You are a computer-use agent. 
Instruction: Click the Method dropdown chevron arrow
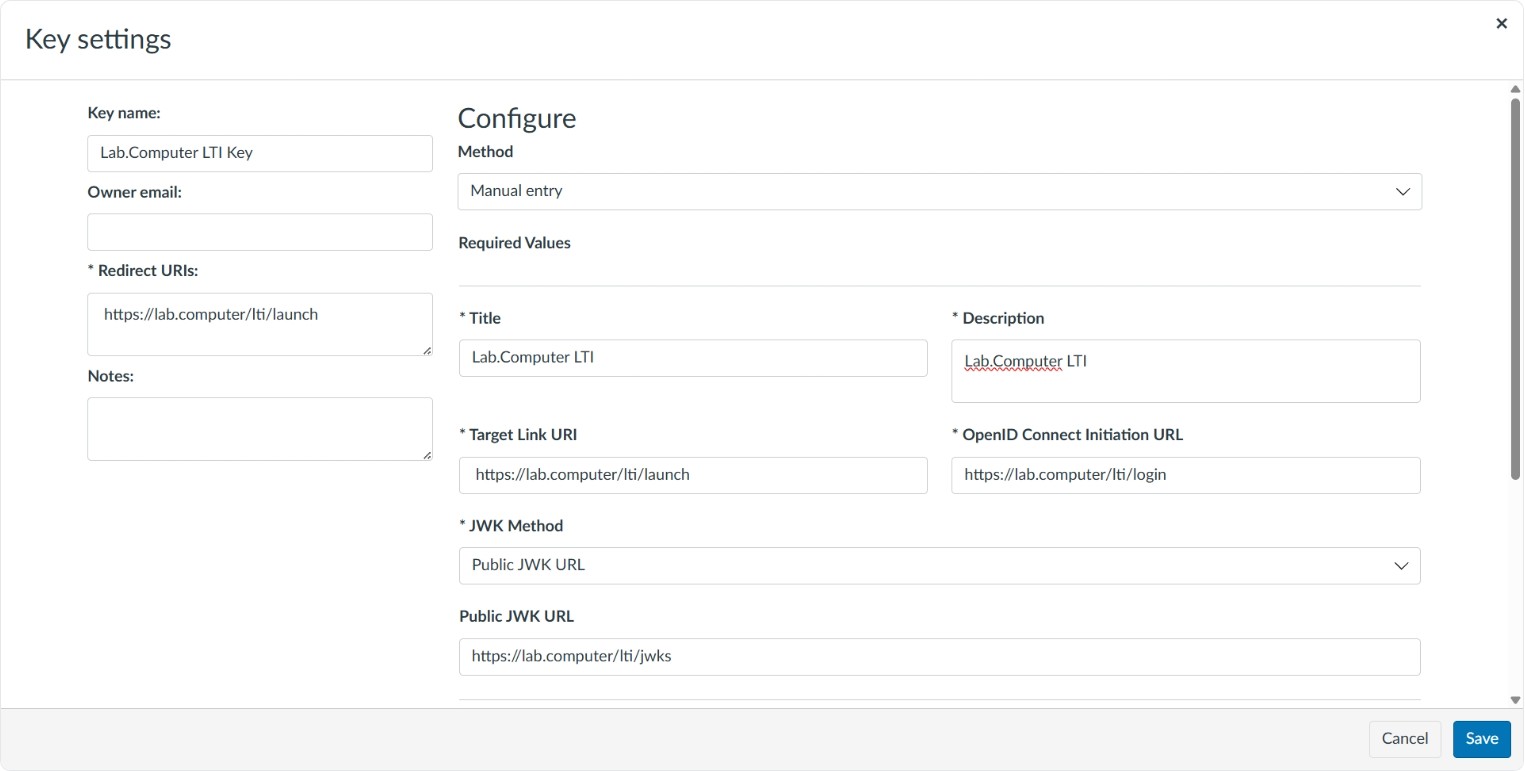point(1402,191)
